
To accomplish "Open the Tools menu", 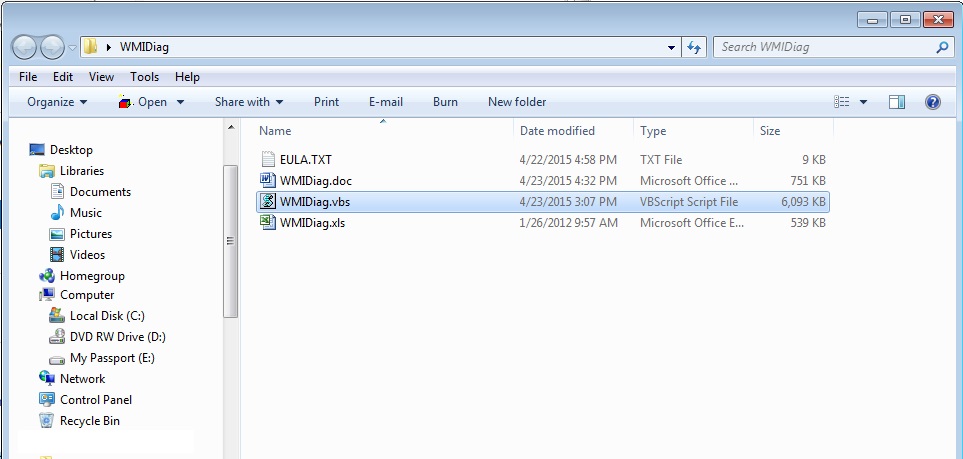I will tap(144, 77).
